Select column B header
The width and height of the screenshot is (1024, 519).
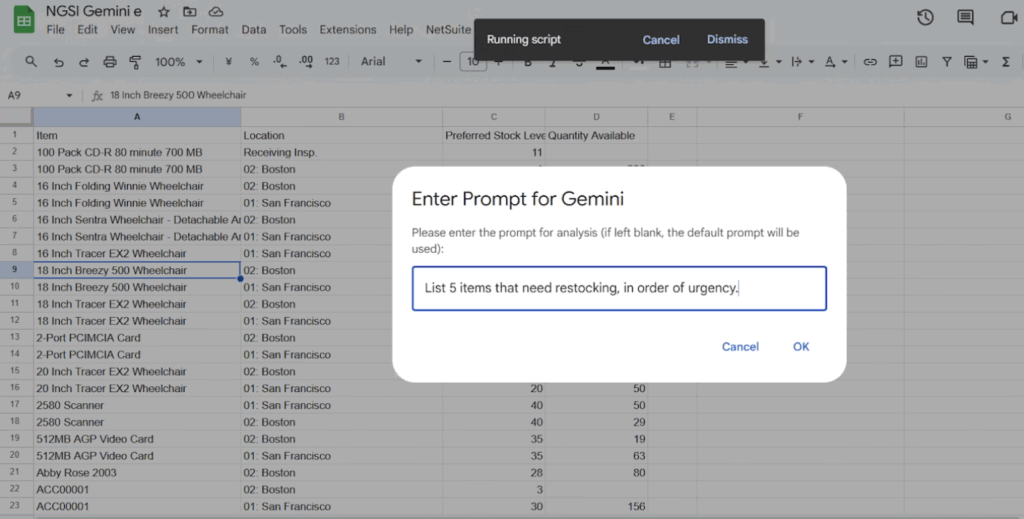342,117
